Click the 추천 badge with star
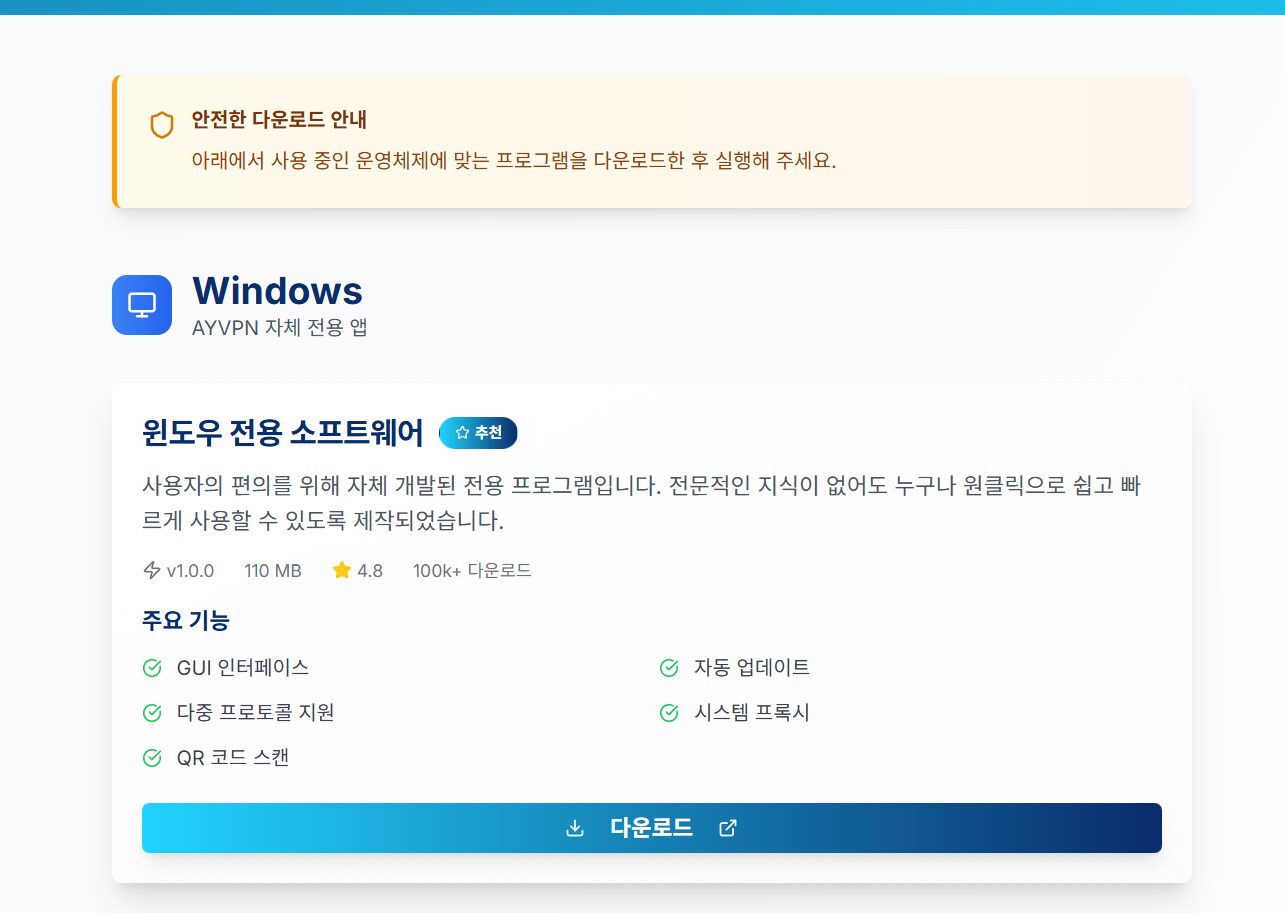The height and width of the screenshot is (913, 1285). [x=478, y=433]
